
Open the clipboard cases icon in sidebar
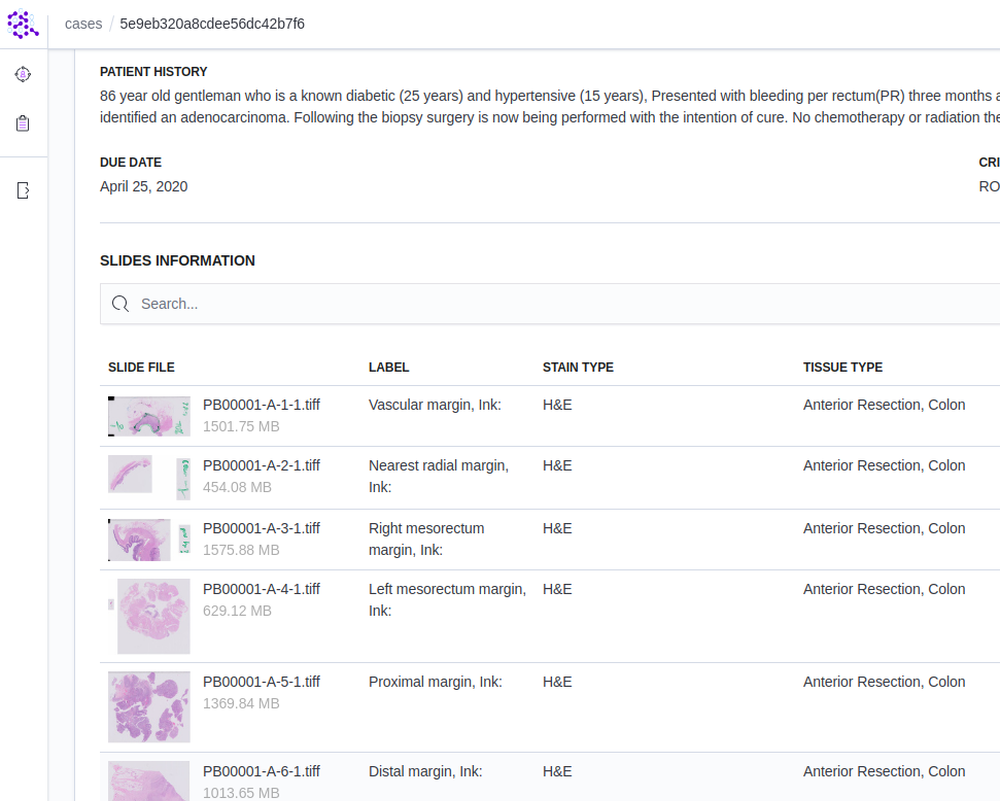point(23,123)
